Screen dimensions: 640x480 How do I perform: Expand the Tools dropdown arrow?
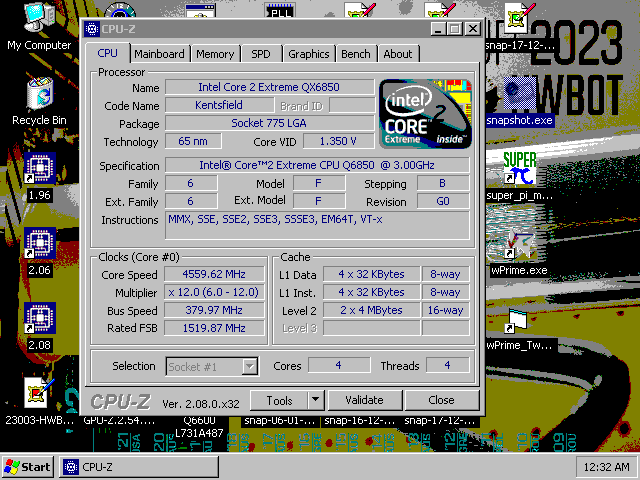(x=316, y=400)
